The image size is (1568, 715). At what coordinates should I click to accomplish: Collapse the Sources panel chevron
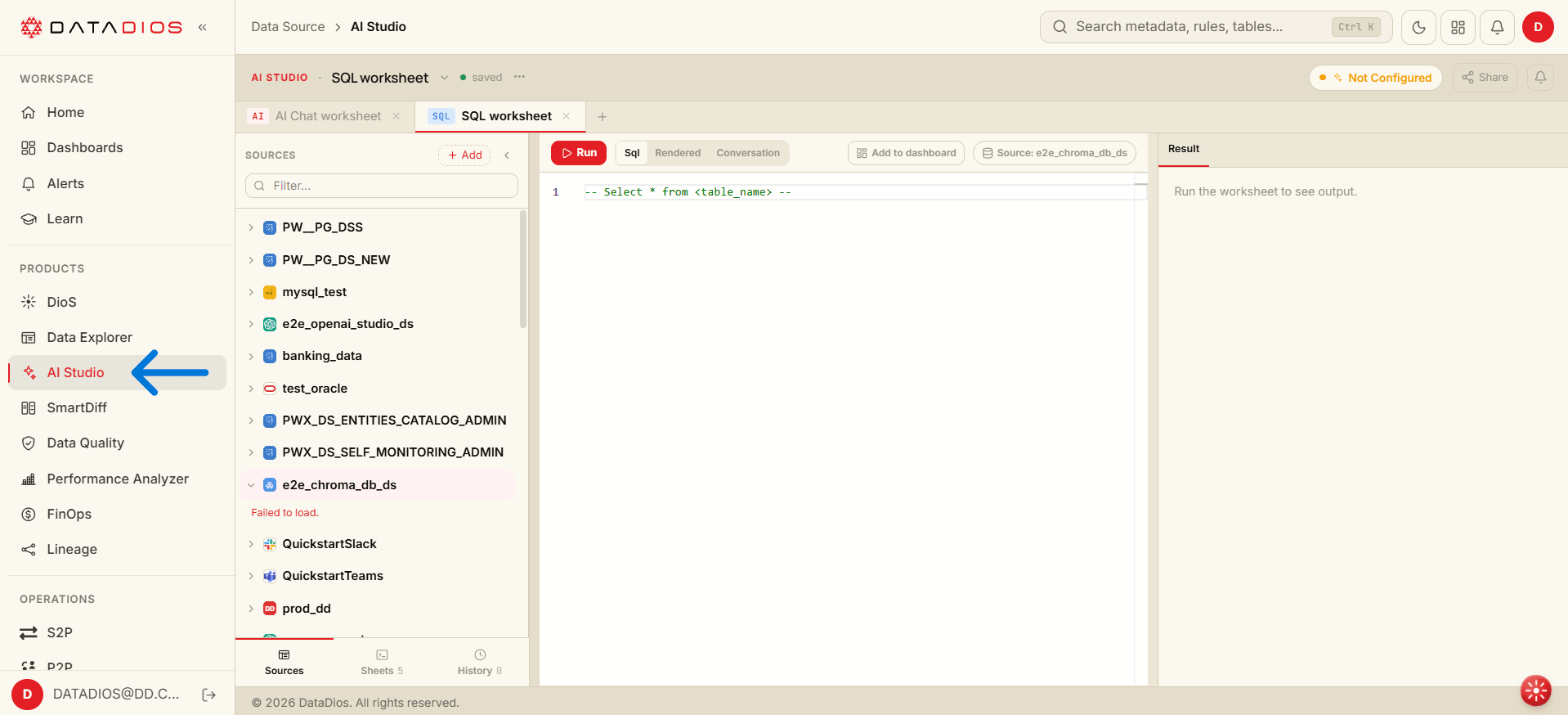pyautogui.click(x=507, y=155)
